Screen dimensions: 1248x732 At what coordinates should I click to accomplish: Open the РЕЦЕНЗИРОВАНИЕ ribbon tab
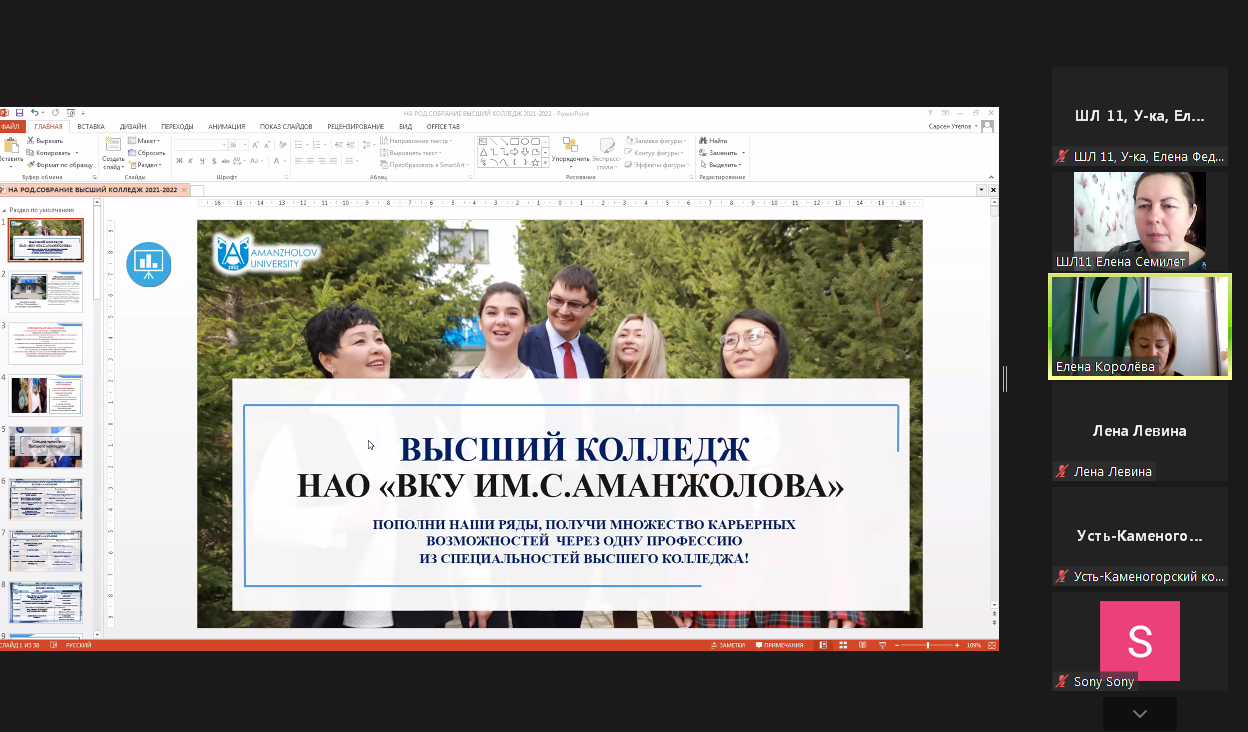coord(355,127)
